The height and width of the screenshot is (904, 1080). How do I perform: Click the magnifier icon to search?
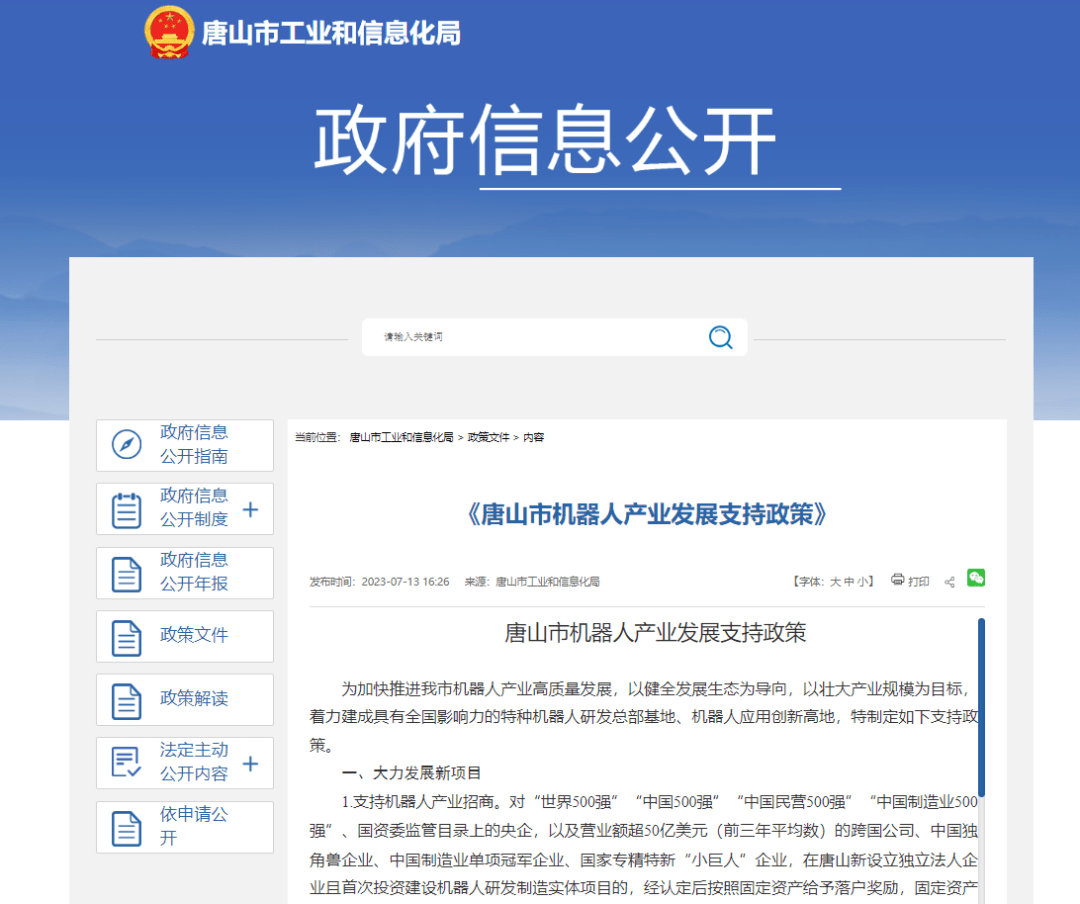[720, 338]
